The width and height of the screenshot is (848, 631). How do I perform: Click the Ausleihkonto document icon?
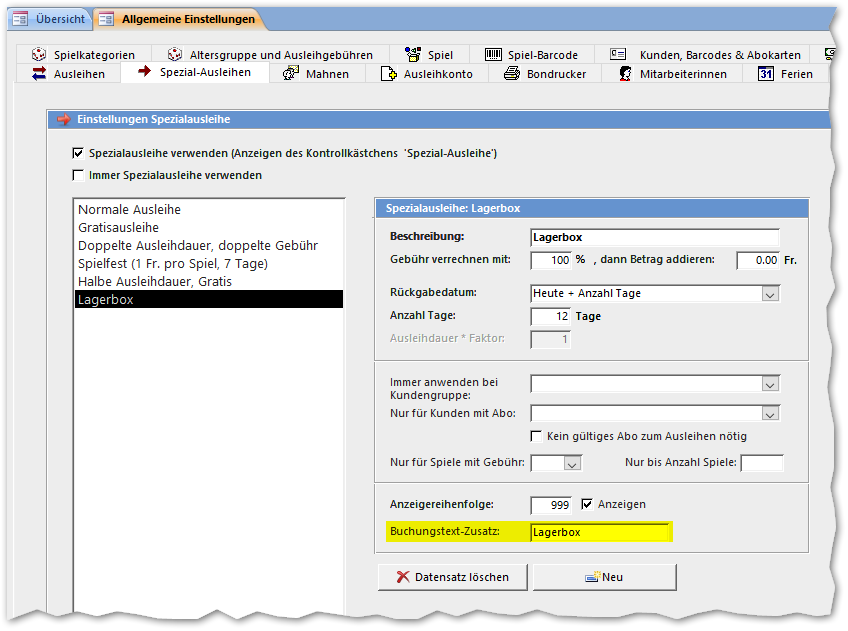coord(388,74)
